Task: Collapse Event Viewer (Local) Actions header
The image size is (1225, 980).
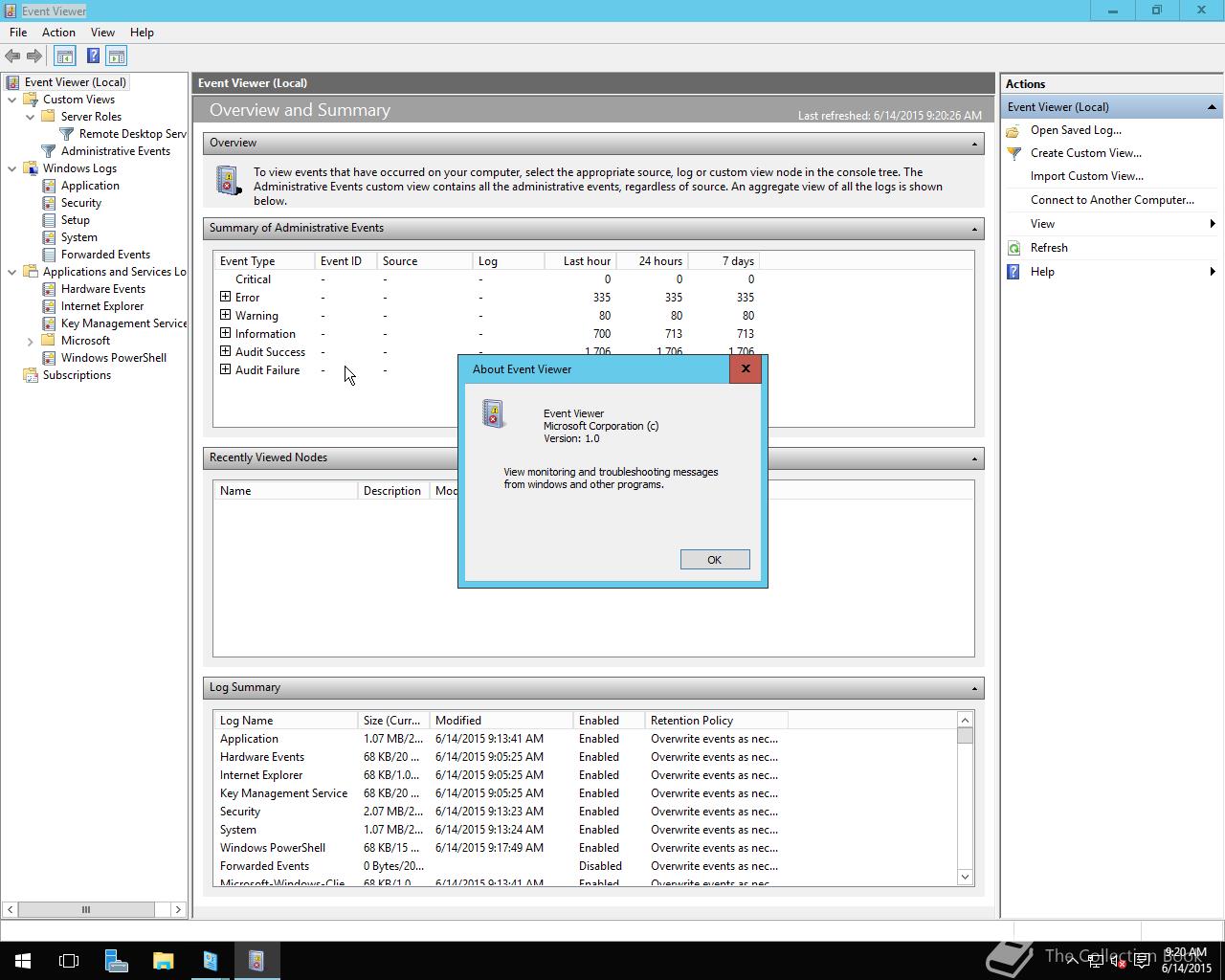Action: (x=1212, y=107)
